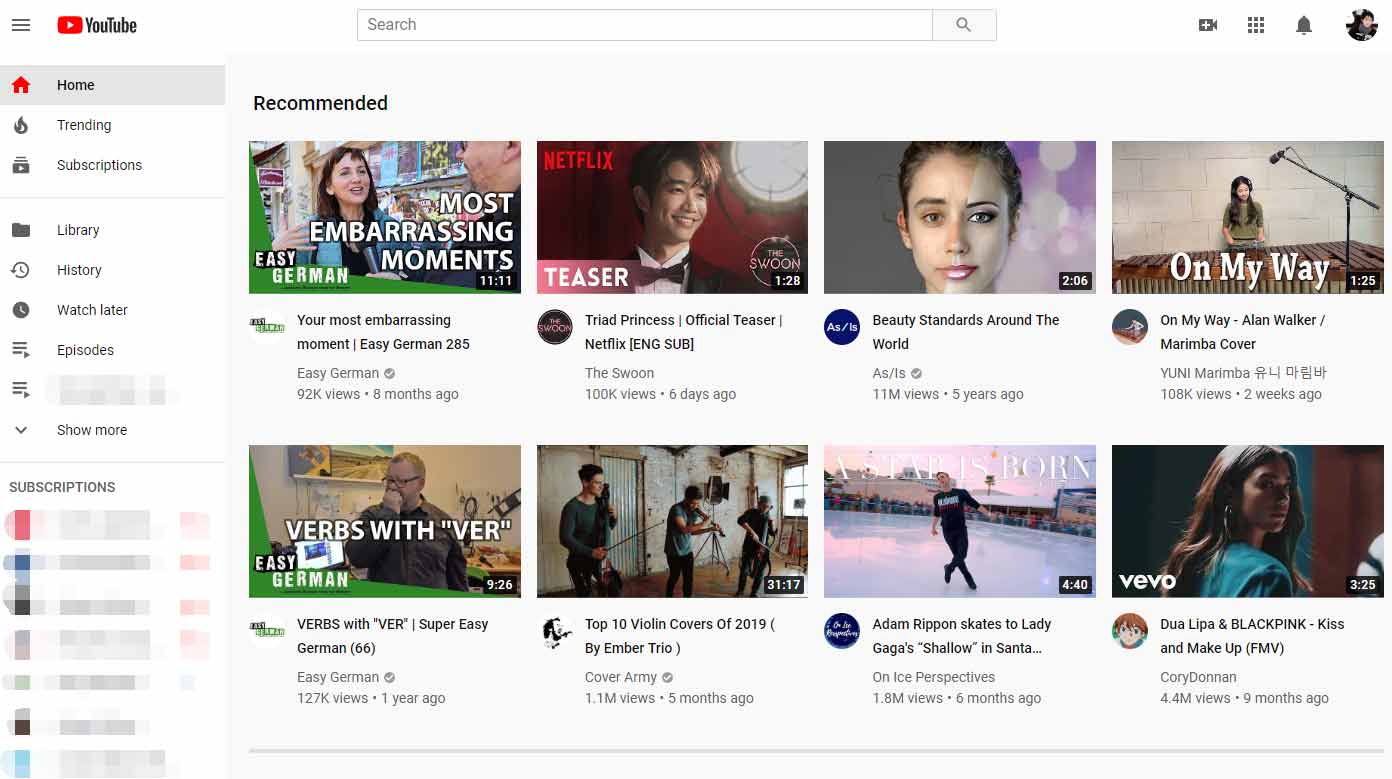1392x779 pixels.
Task: Play the Most Embarrassing Moments thumbnail
Action: point(385,217)
